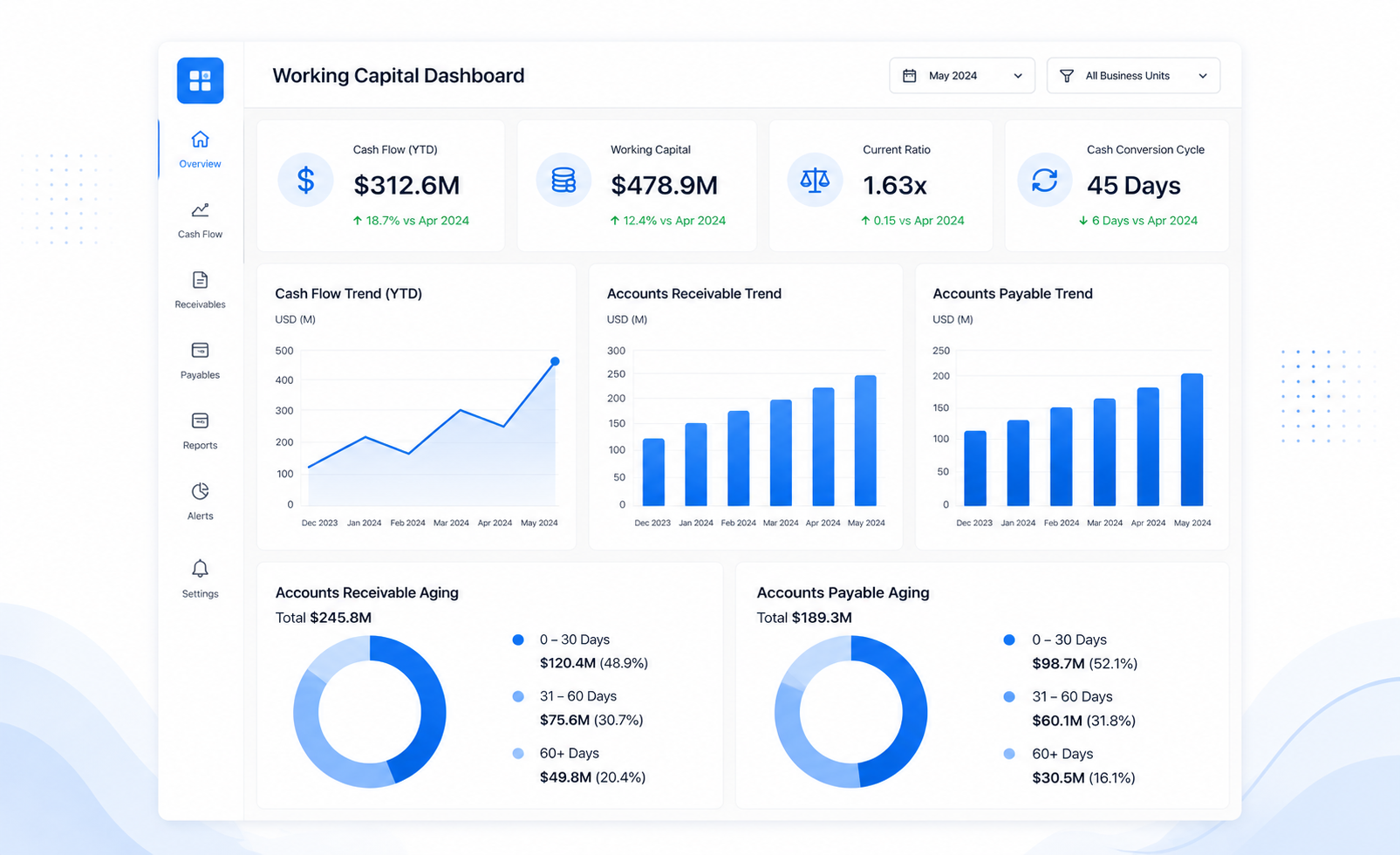
Task: Click the $120.4M (48.9%) value
Action: point(594,663)
